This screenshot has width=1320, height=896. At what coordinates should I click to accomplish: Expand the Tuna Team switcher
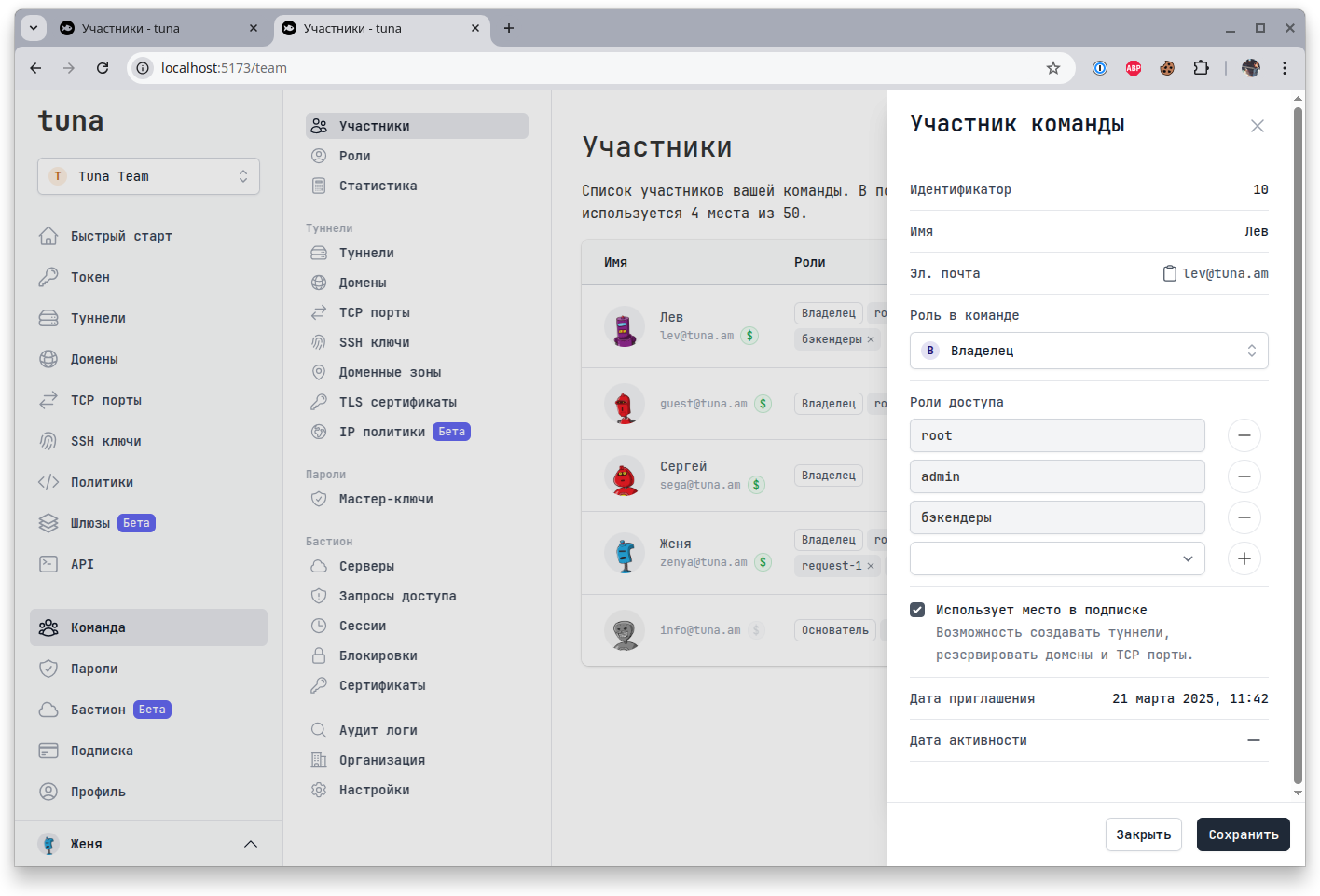tap(148, 176)
